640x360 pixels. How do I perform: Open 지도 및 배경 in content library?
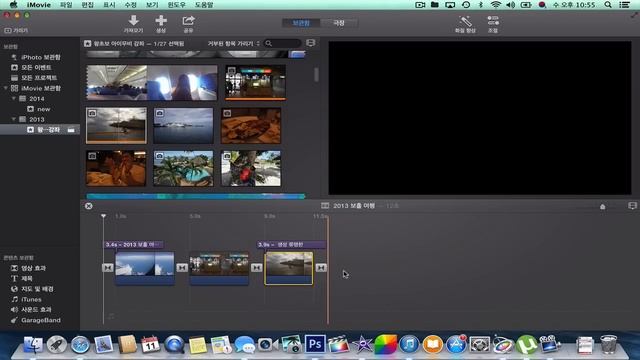(x=37, y=289)
